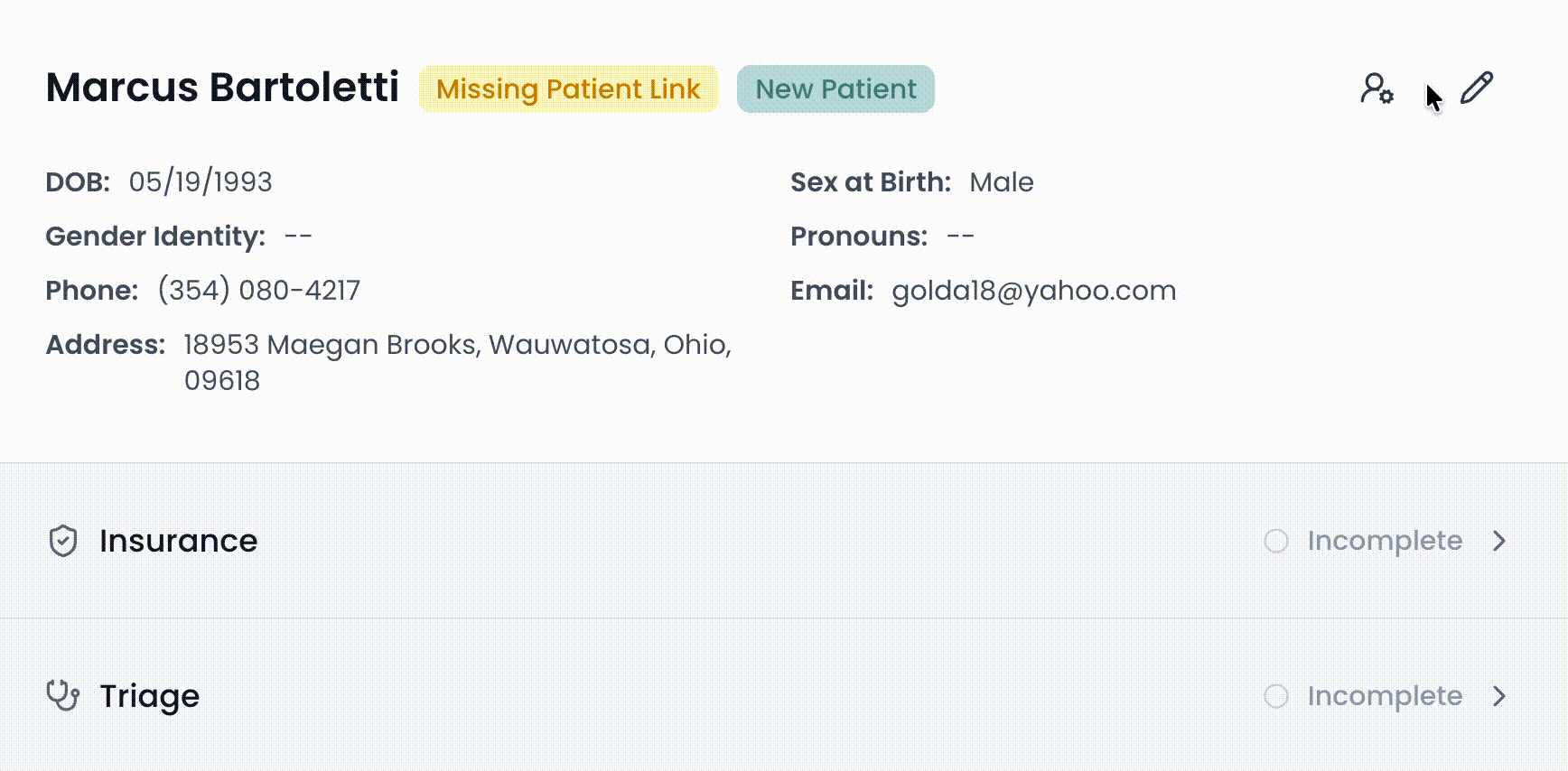Select the patient name Marcus Bartoletti
Image resolution: width=1568 pixels, height=771 pixels.
click(x=222, y=88)
